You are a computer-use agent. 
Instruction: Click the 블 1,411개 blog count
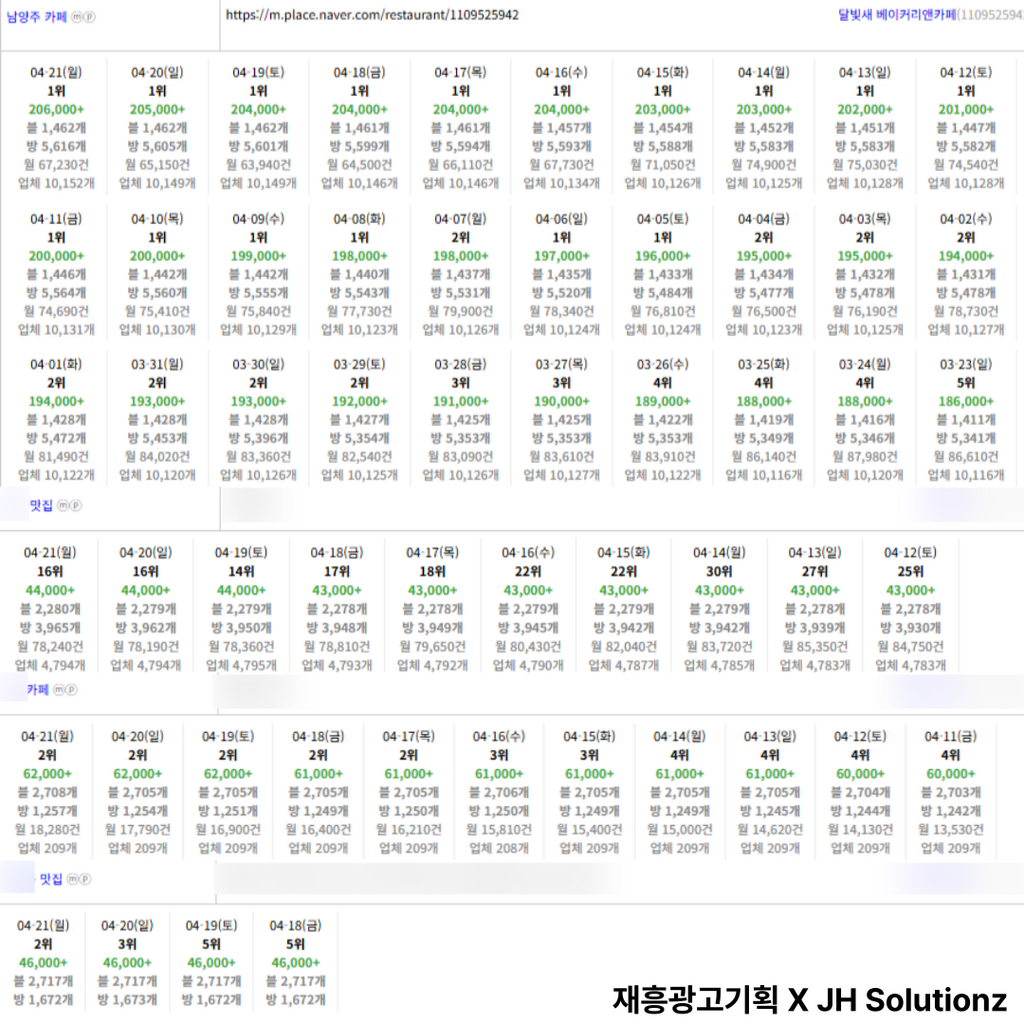click(x=966, y=420)
